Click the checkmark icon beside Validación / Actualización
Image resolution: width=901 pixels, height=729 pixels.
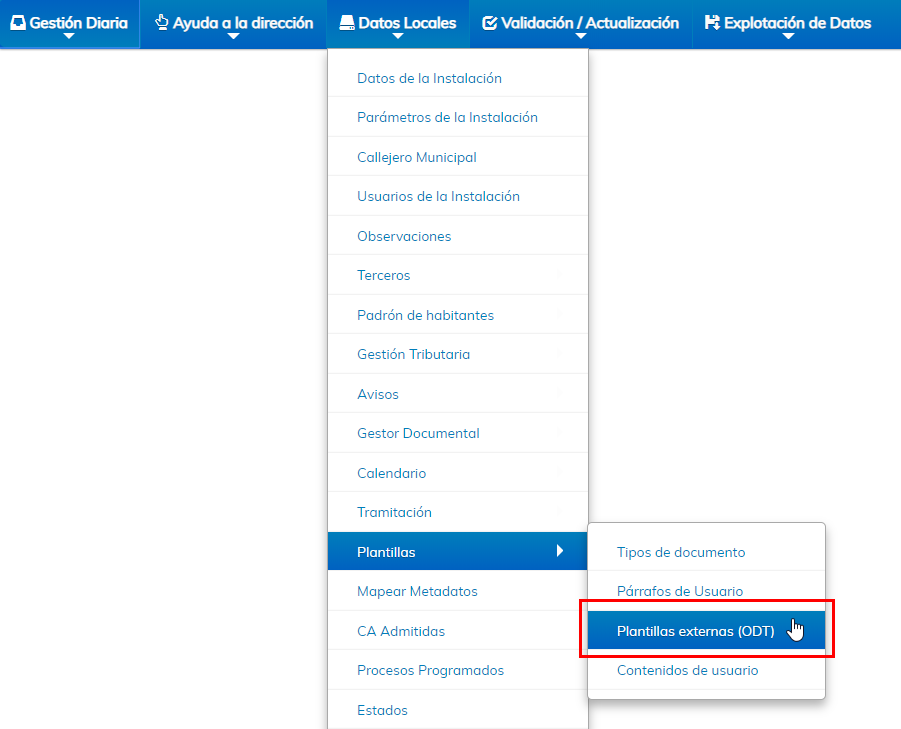[489, 23]
